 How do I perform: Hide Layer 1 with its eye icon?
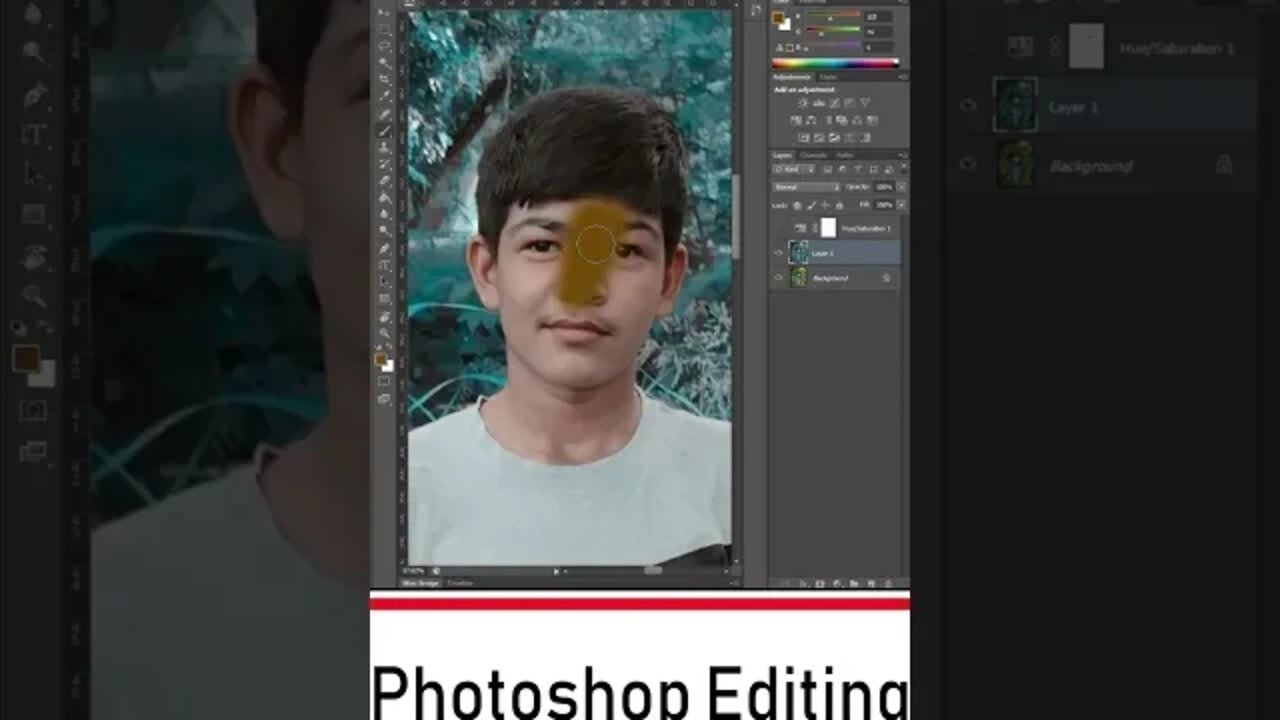779,253
